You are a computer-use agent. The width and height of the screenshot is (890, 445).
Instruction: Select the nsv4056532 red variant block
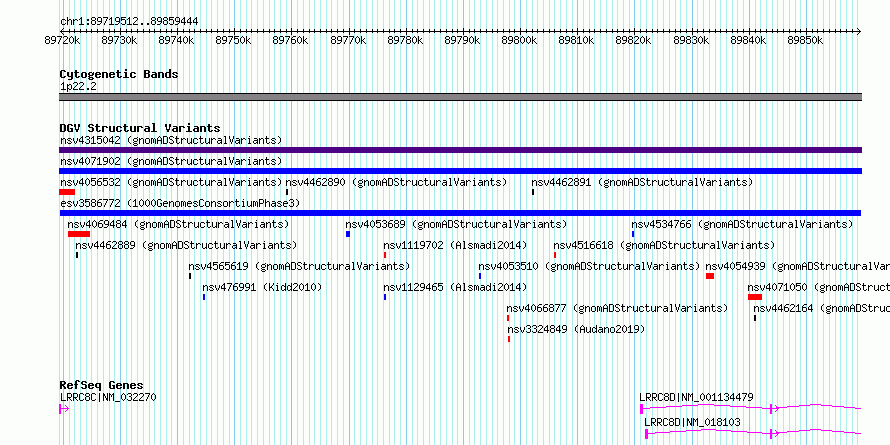pyautogui.click(x=67, y=192)
